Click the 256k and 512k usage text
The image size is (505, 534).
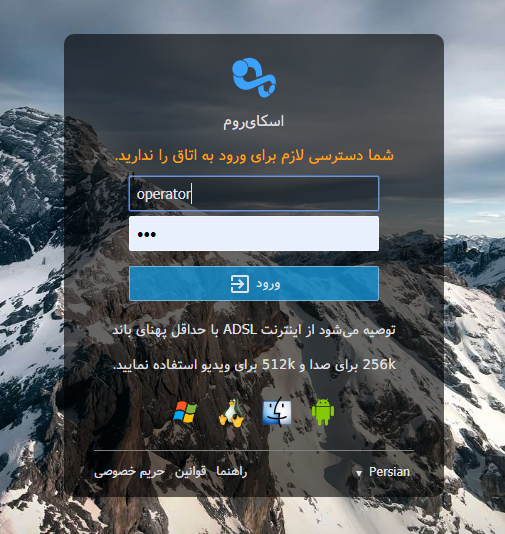pyautogui.click(x=254, y=365)
